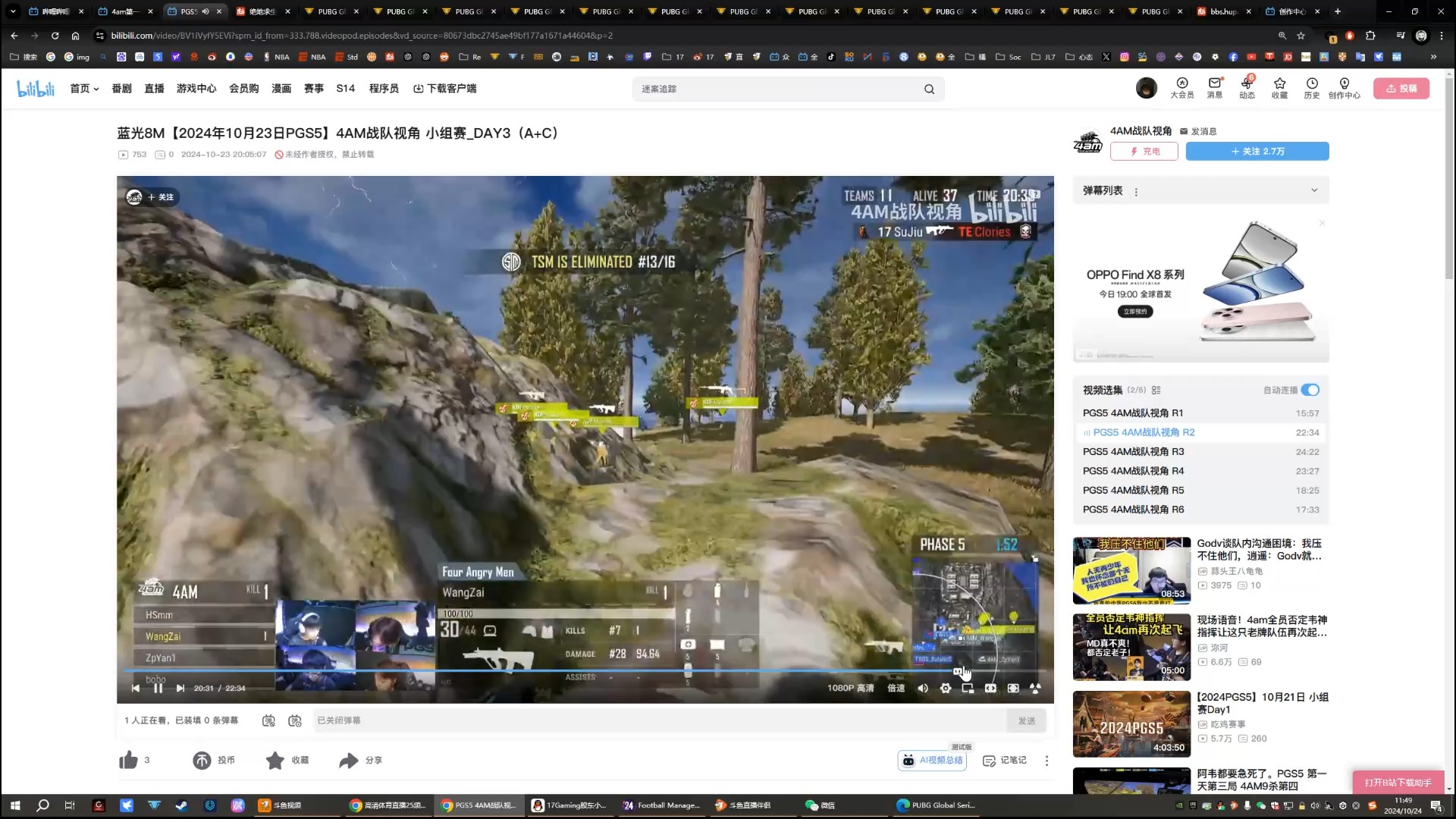Open the 2024PGS5 10月21日 小组赛Day1 thumbnail
This screenshot has height=819, width=1456.
1131,723
